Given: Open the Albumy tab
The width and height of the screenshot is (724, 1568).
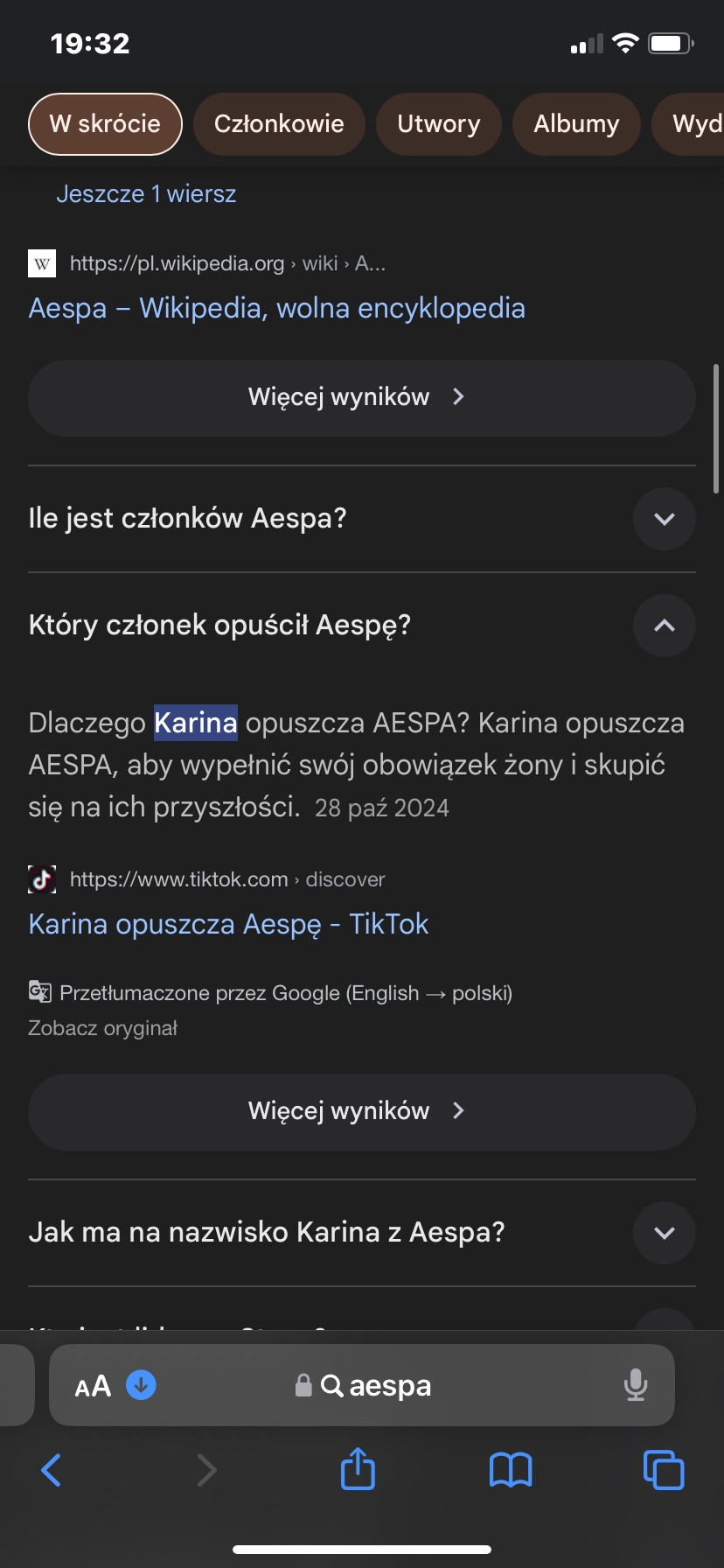Looking at the screenshot, I should tap(576, 124).
